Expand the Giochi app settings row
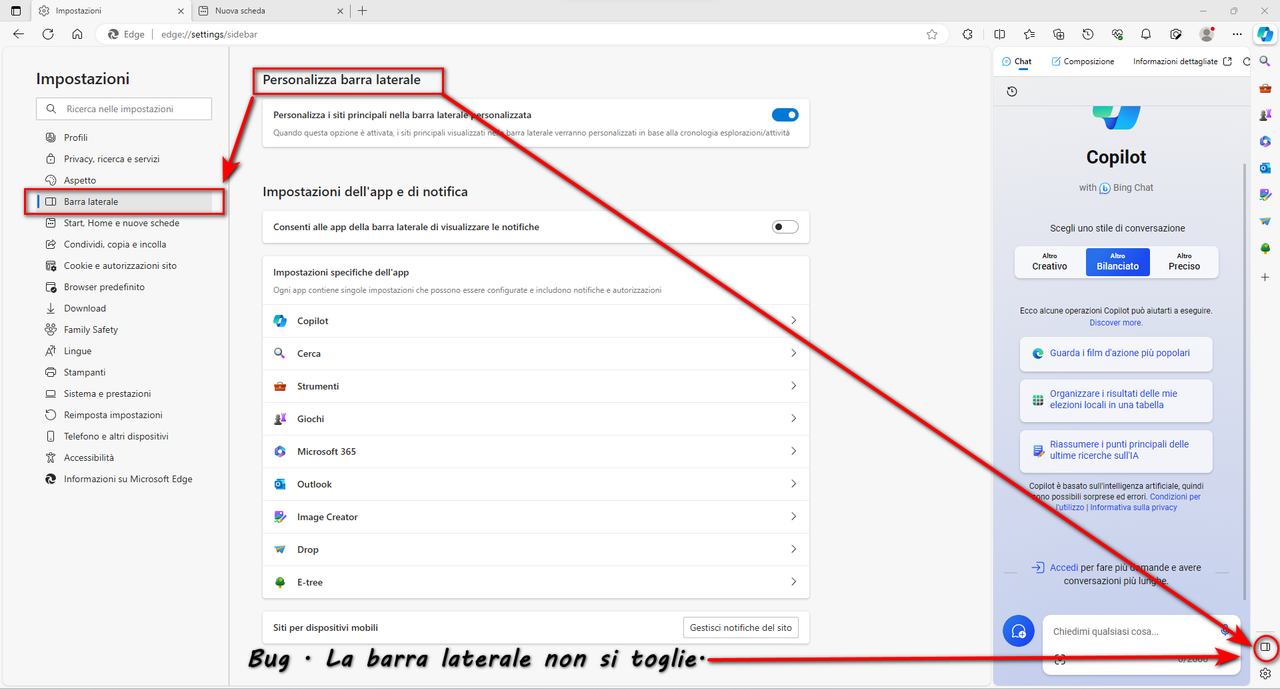 pyautogui.click(x=536, y=419)
